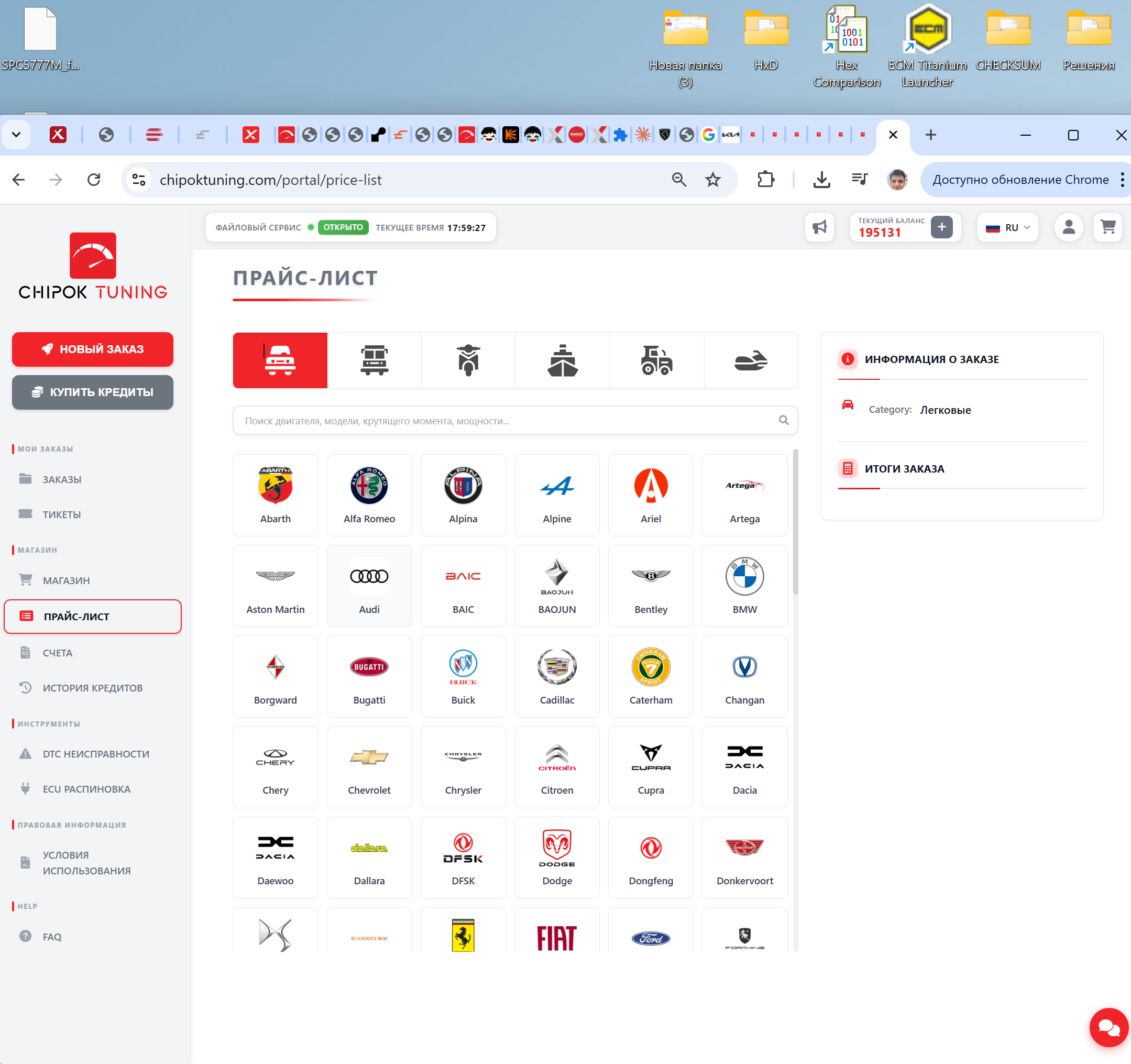Open a new Chrome tab
The height and width of the screenshot is (1064, 1131).
coord(931,135)
